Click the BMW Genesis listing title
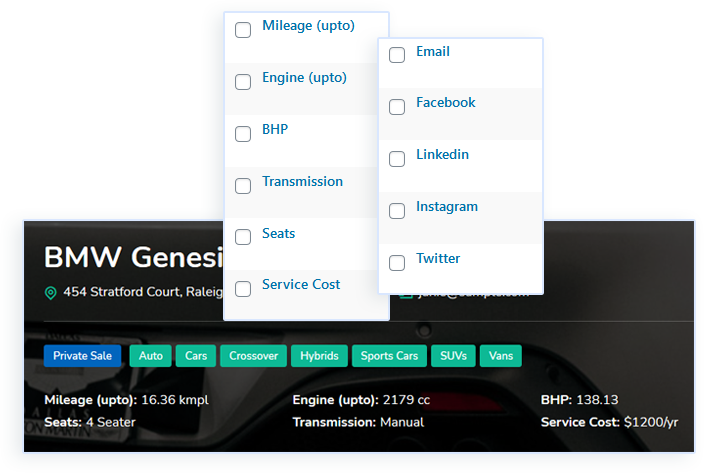Viewport: 704px width, 473px height. [134, 257]
